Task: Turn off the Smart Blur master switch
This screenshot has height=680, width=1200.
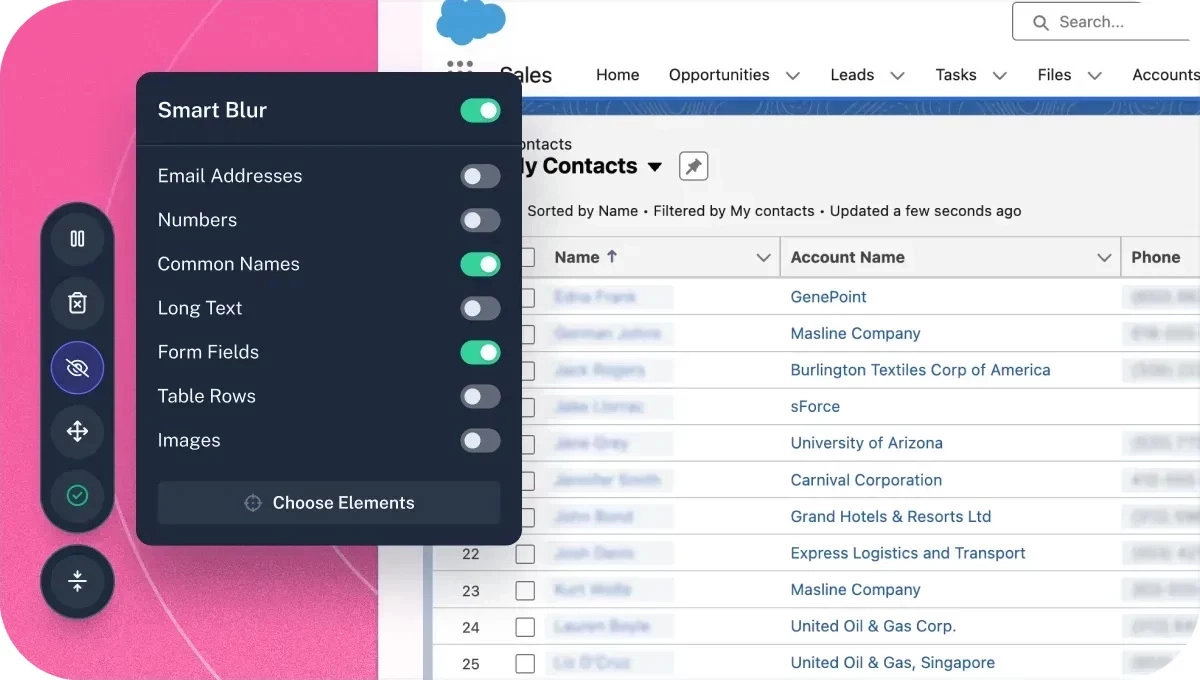Action: tap(480, 110)
